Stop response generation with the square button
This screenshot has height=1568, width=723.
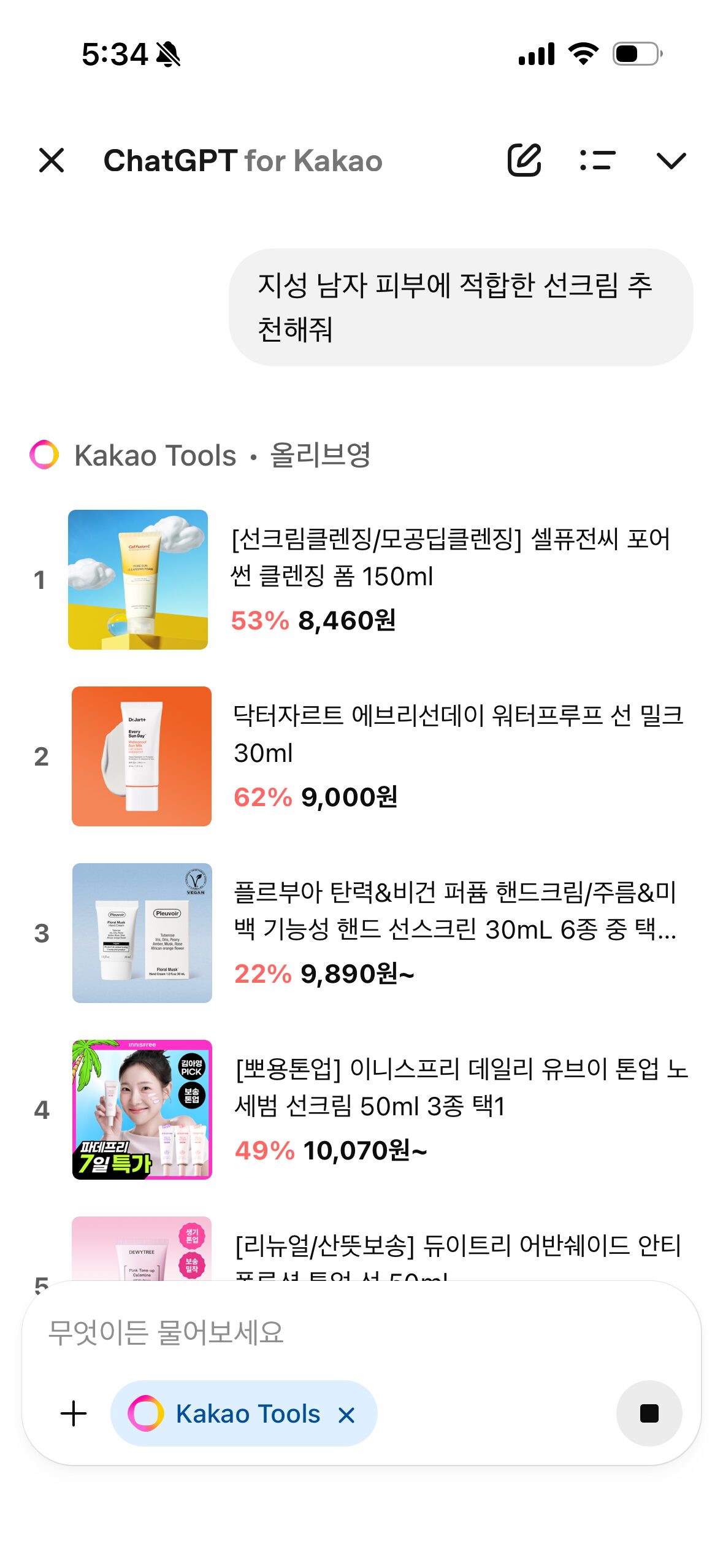coord(649,1413)
